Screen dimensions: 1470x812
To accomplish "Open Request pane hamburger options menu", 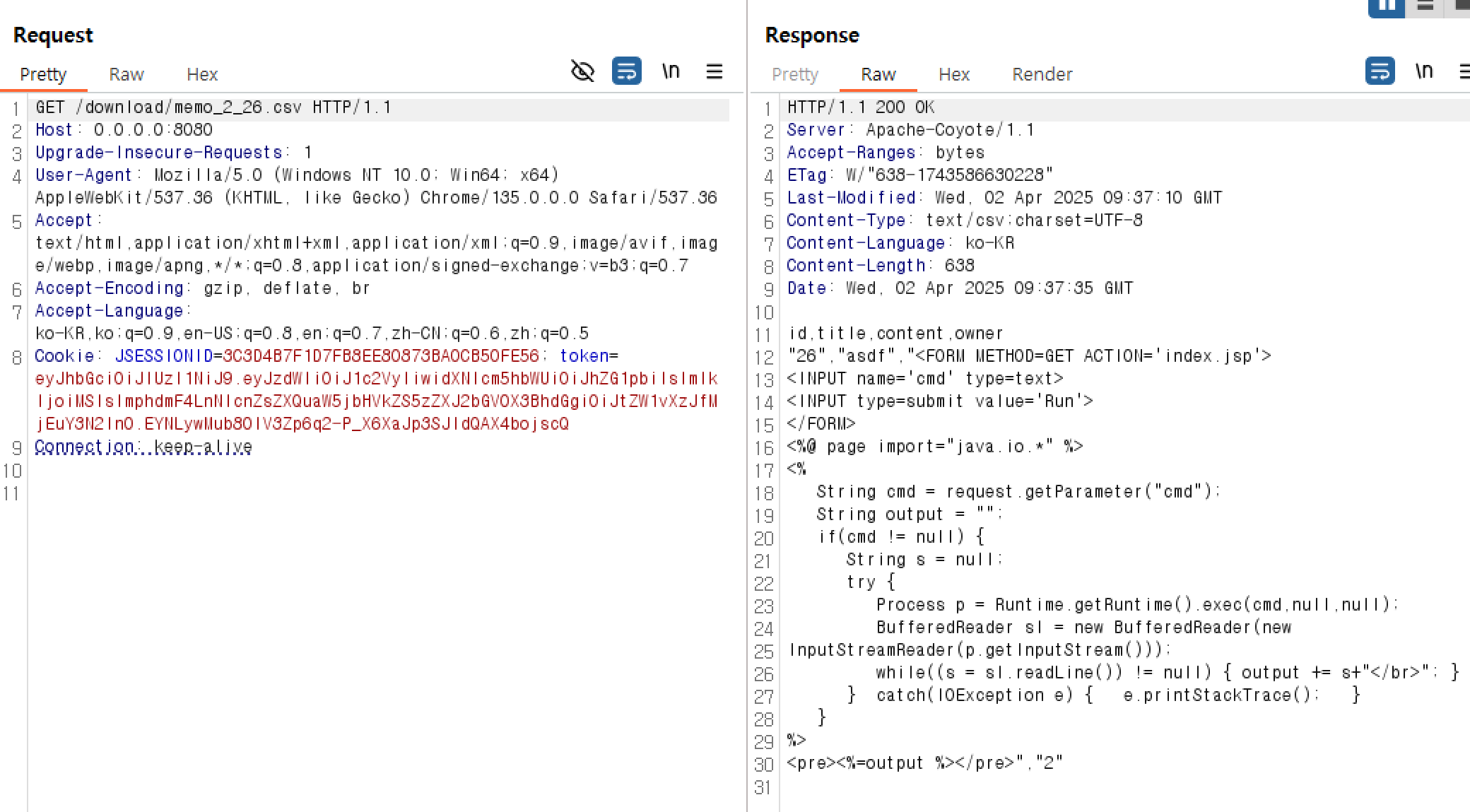I will (715, 71).
